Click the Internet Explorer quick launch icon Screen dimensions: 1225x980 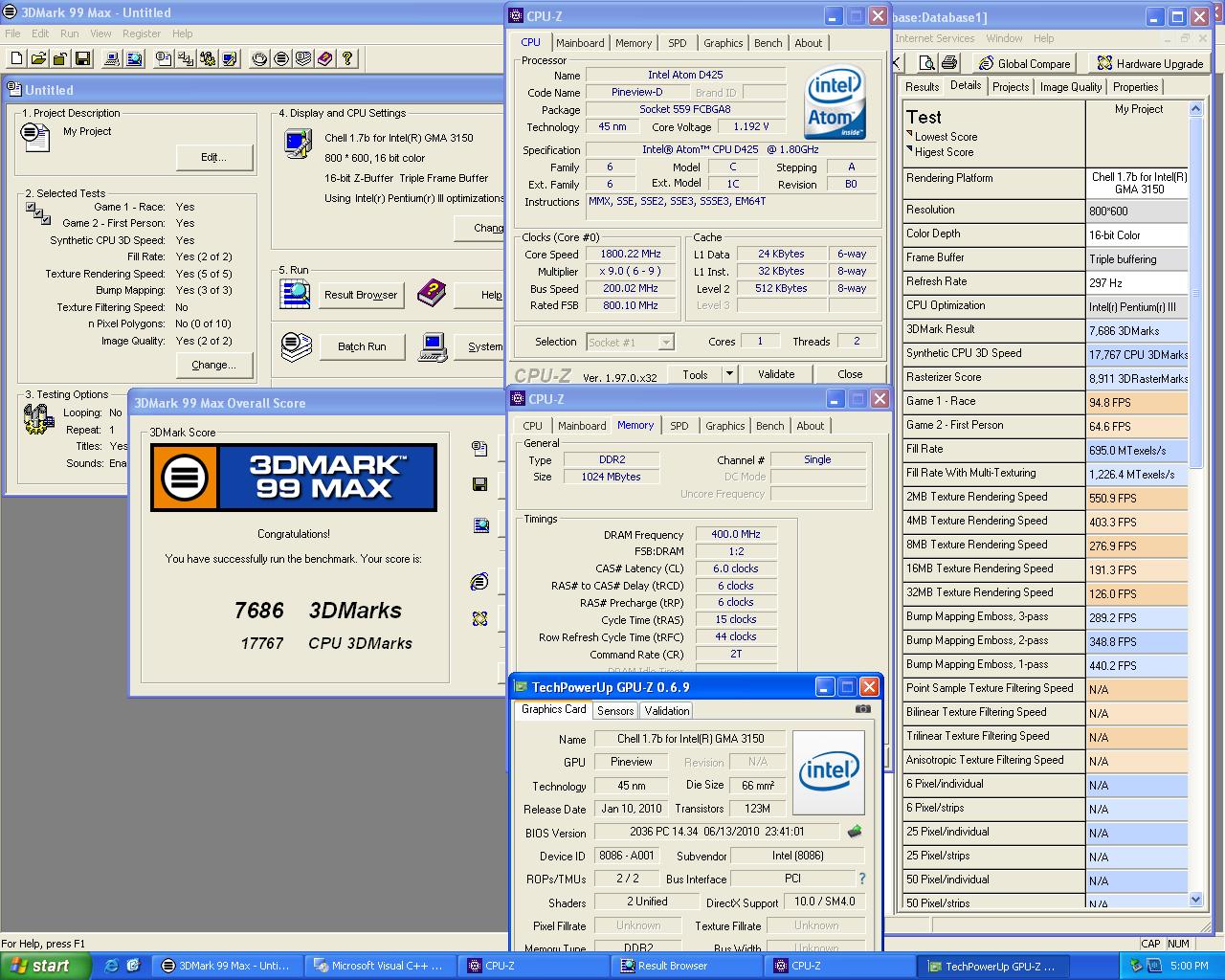click(x=112, y=966)
